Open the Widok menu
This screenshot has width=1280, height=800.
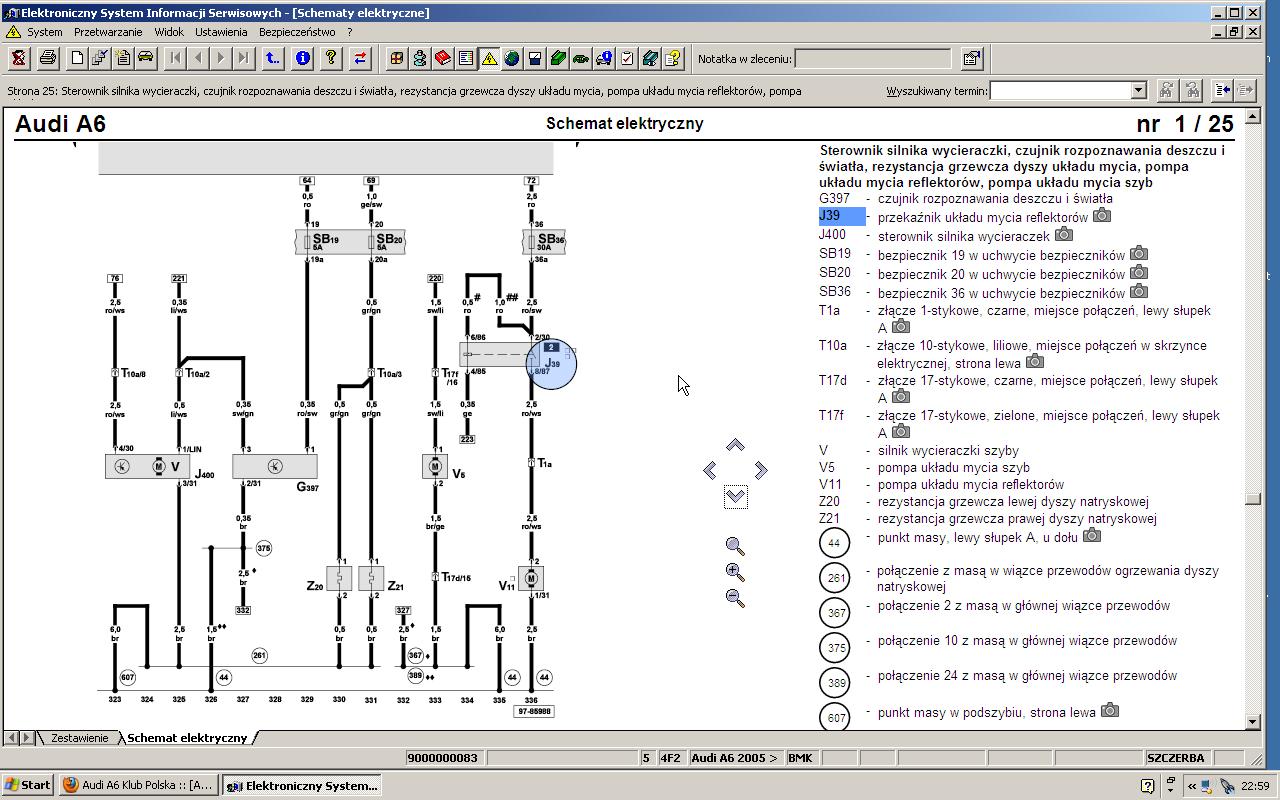tap(169, 32)
